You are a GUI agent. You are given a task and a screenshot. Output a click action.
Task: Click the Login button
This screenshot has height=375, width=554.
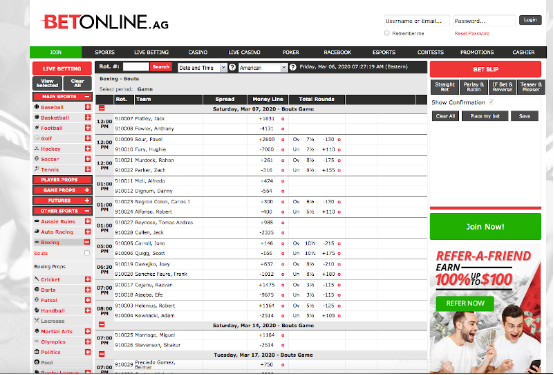pyautogui.click(x=530, y=20)
